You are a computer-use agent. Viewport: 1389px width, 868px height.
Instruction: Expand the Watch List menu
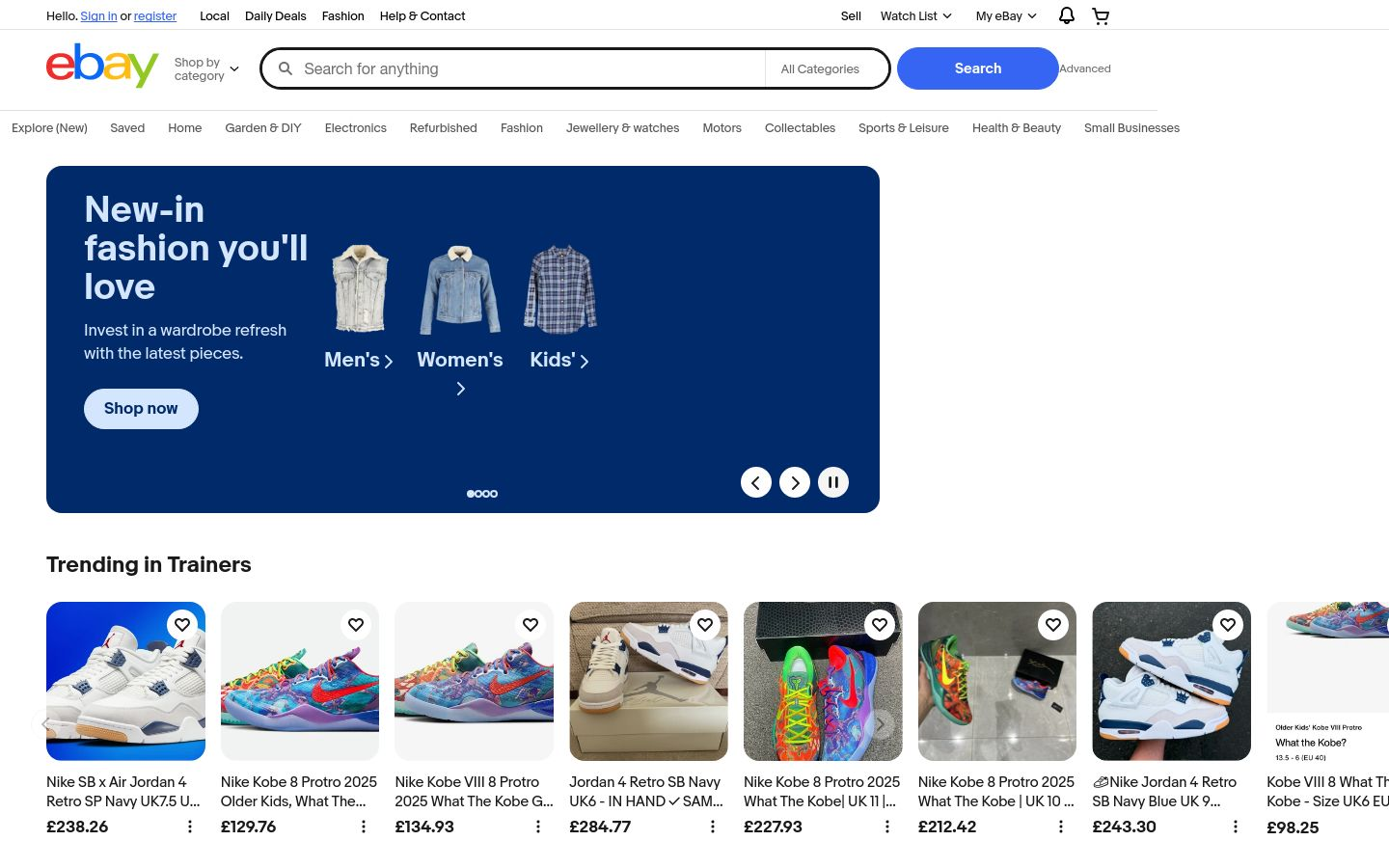coord(915,15)
